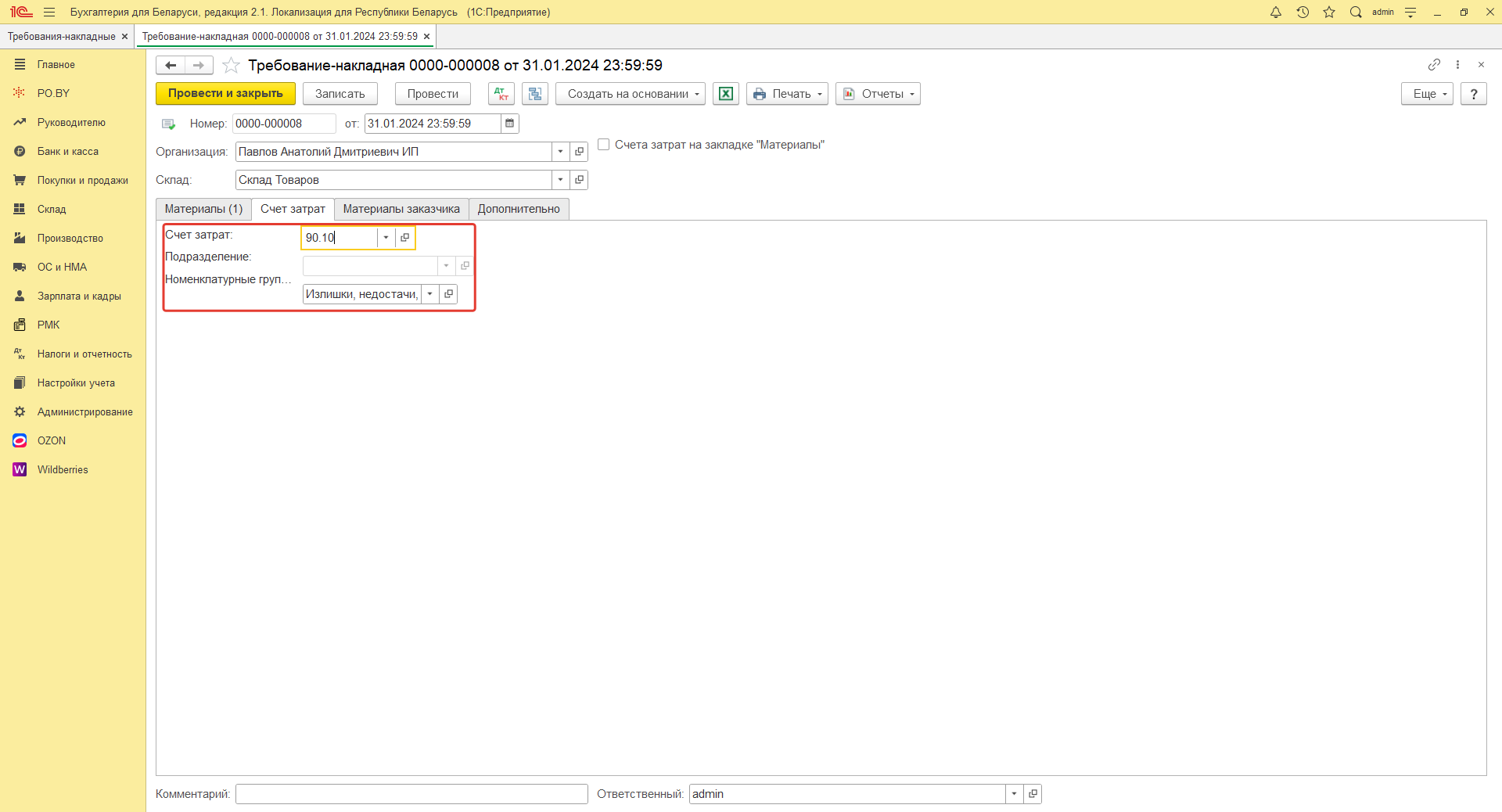
Task: Open help question mark button
Action: 1474,94
